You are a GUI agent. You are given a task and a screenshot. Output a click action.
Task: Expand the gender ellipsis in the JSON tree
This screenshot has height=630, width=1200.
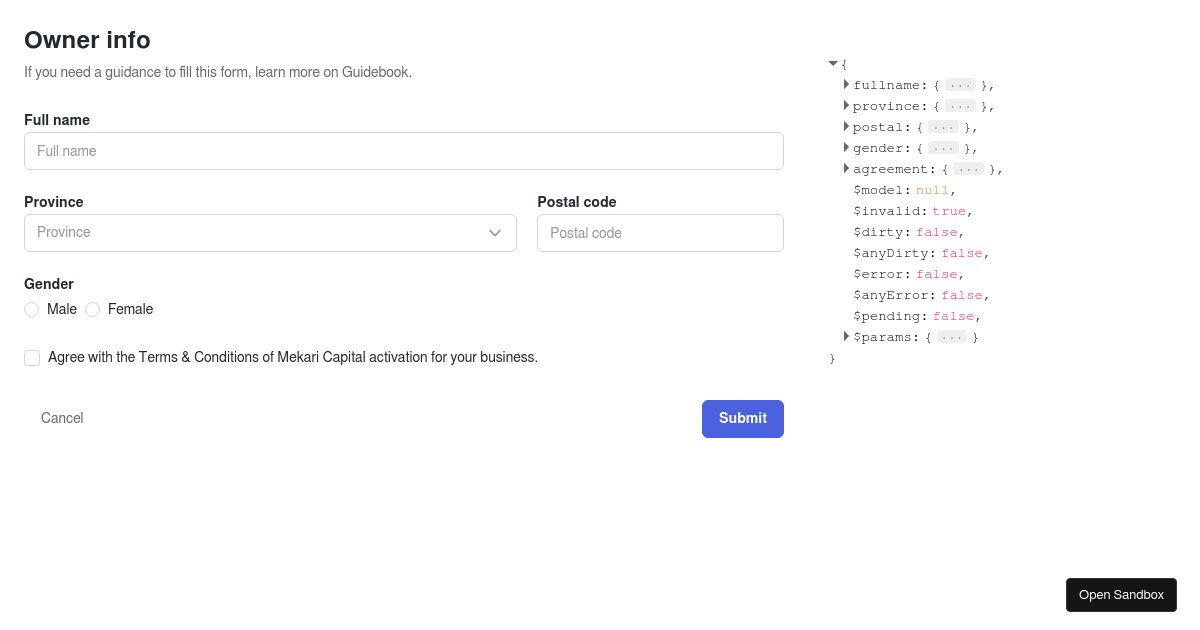[941, 148]
